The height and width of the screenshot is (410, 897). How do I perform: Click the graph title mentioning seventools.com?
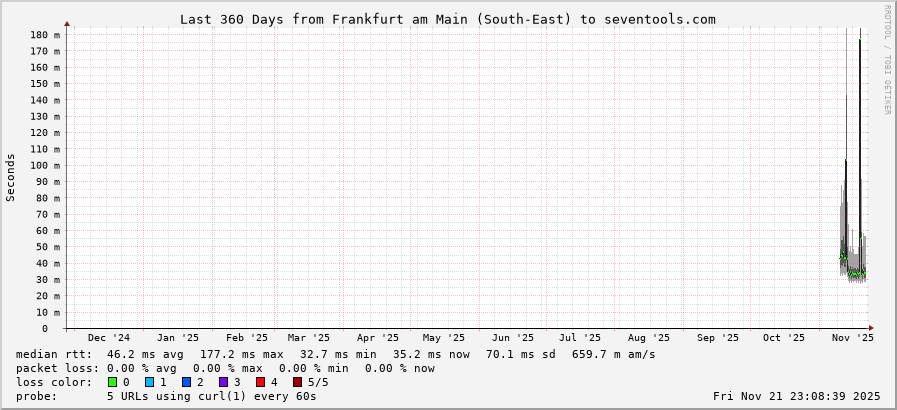tap(447, 19)
